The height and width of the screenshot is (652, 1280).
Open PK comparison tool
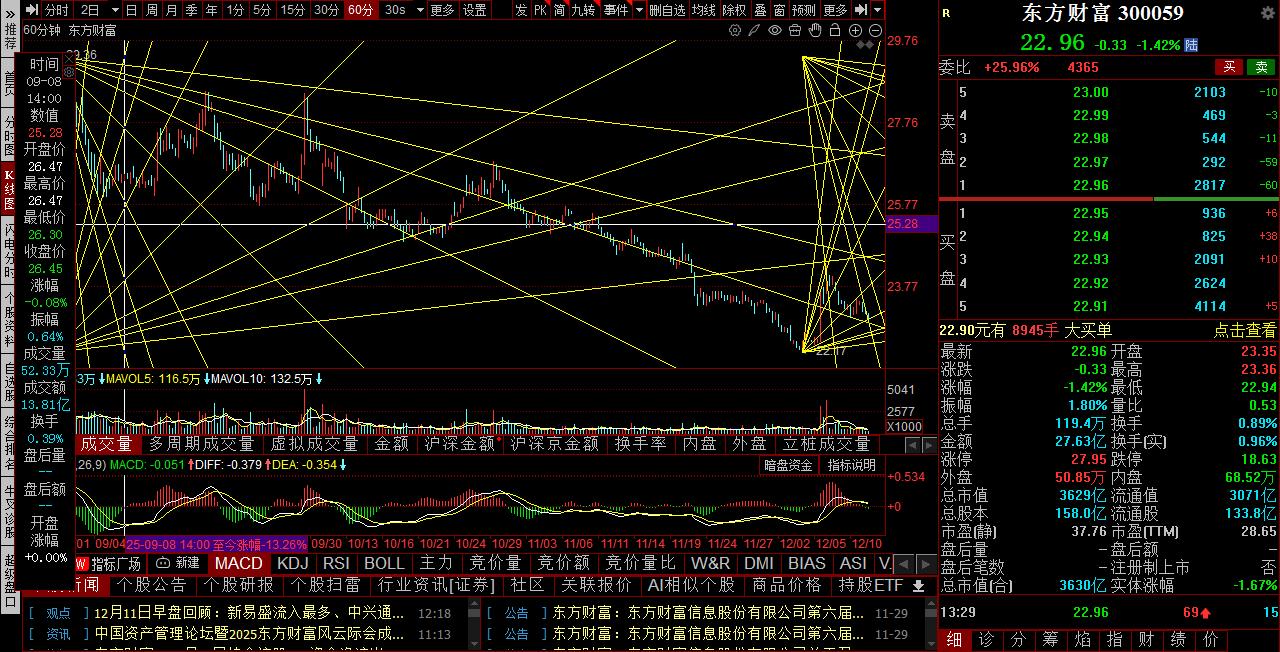[540, 10]
